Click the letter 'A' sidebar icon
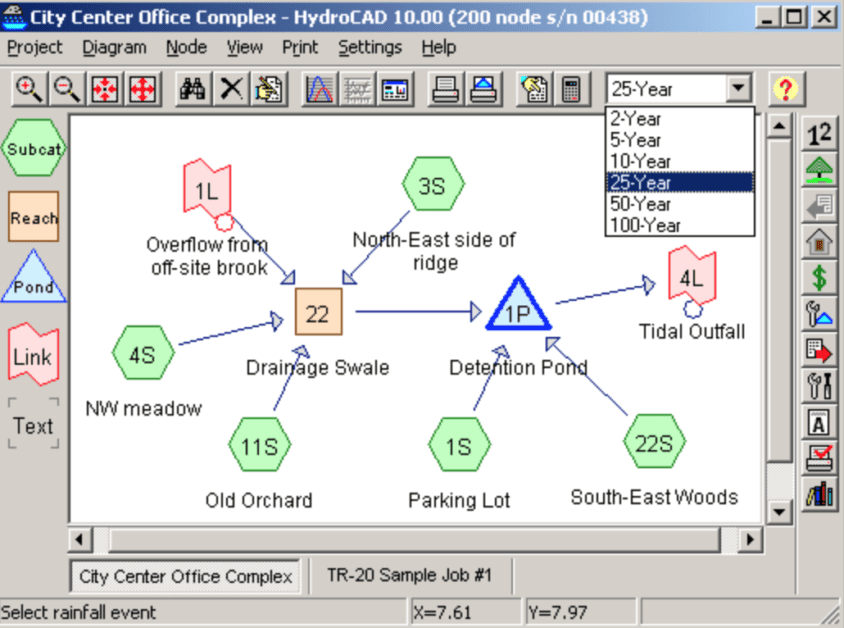Image resolution: width=844 pixels, height=628 pixels. click(x=818, y=421)
